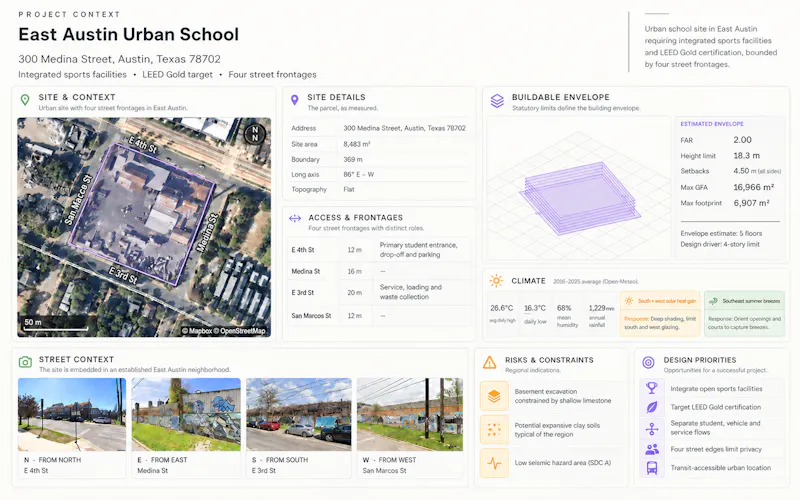Click the E 4th St frontage row label
This screenshot has height=500, width=800.
pos(303,250)
